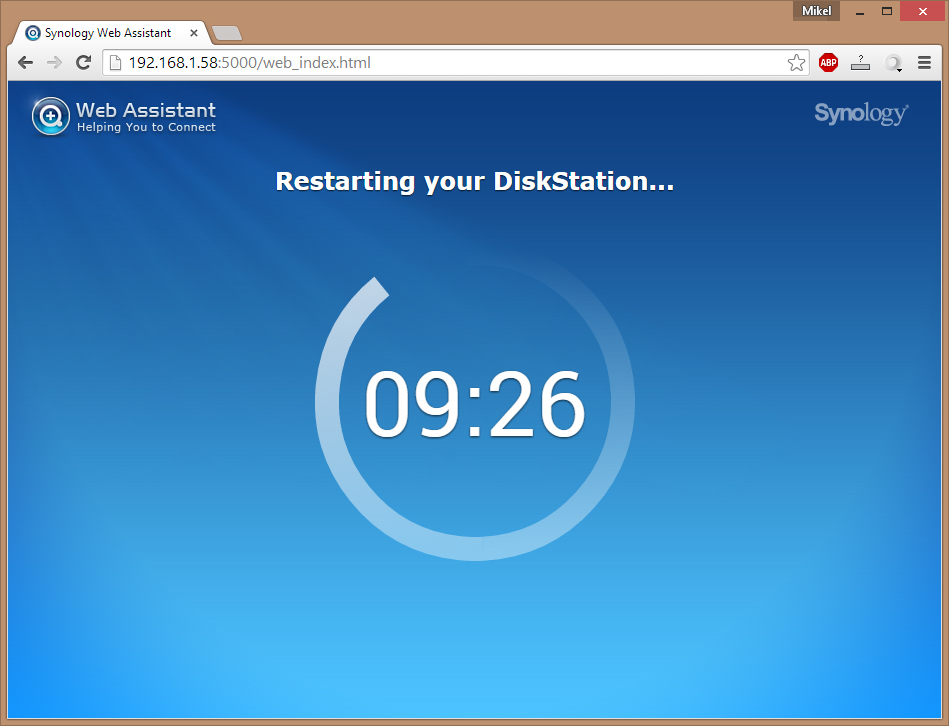Click the page icon in the address bar
The image size is (949, 726).
(116, 62)
